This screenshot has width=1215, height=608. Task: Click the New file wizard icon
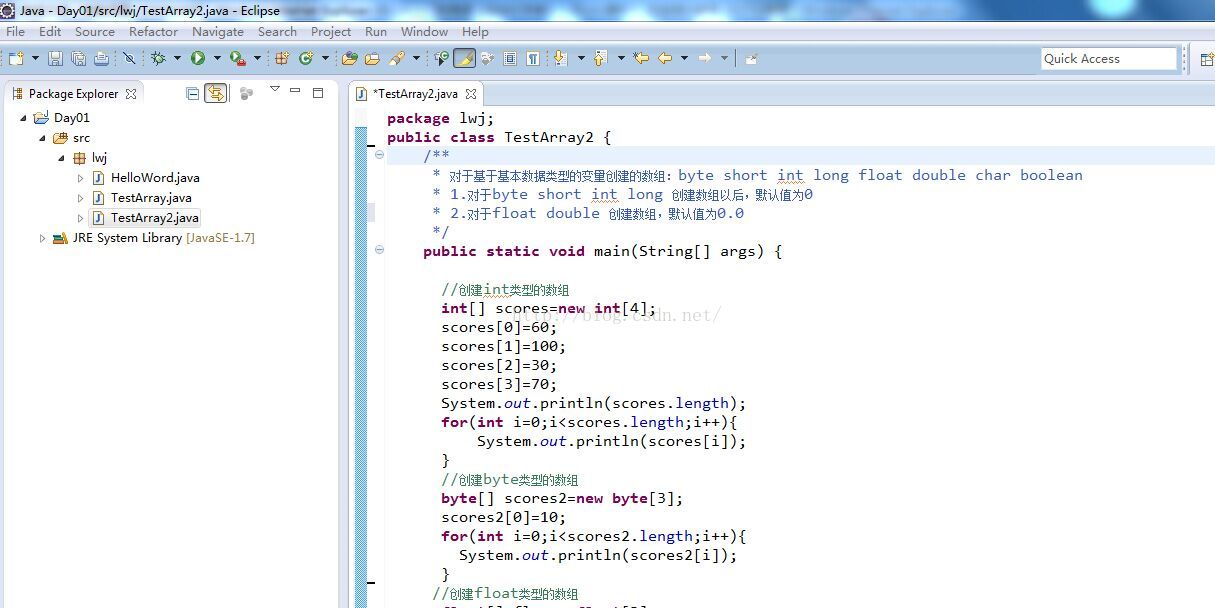click(16, 59)
